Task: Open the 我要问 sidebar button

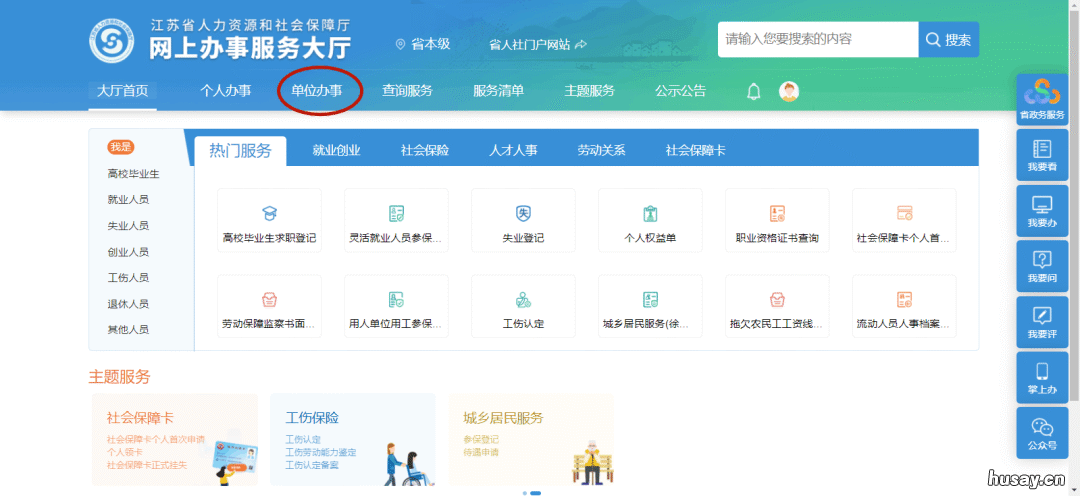Action: (x=1042, y=266)
